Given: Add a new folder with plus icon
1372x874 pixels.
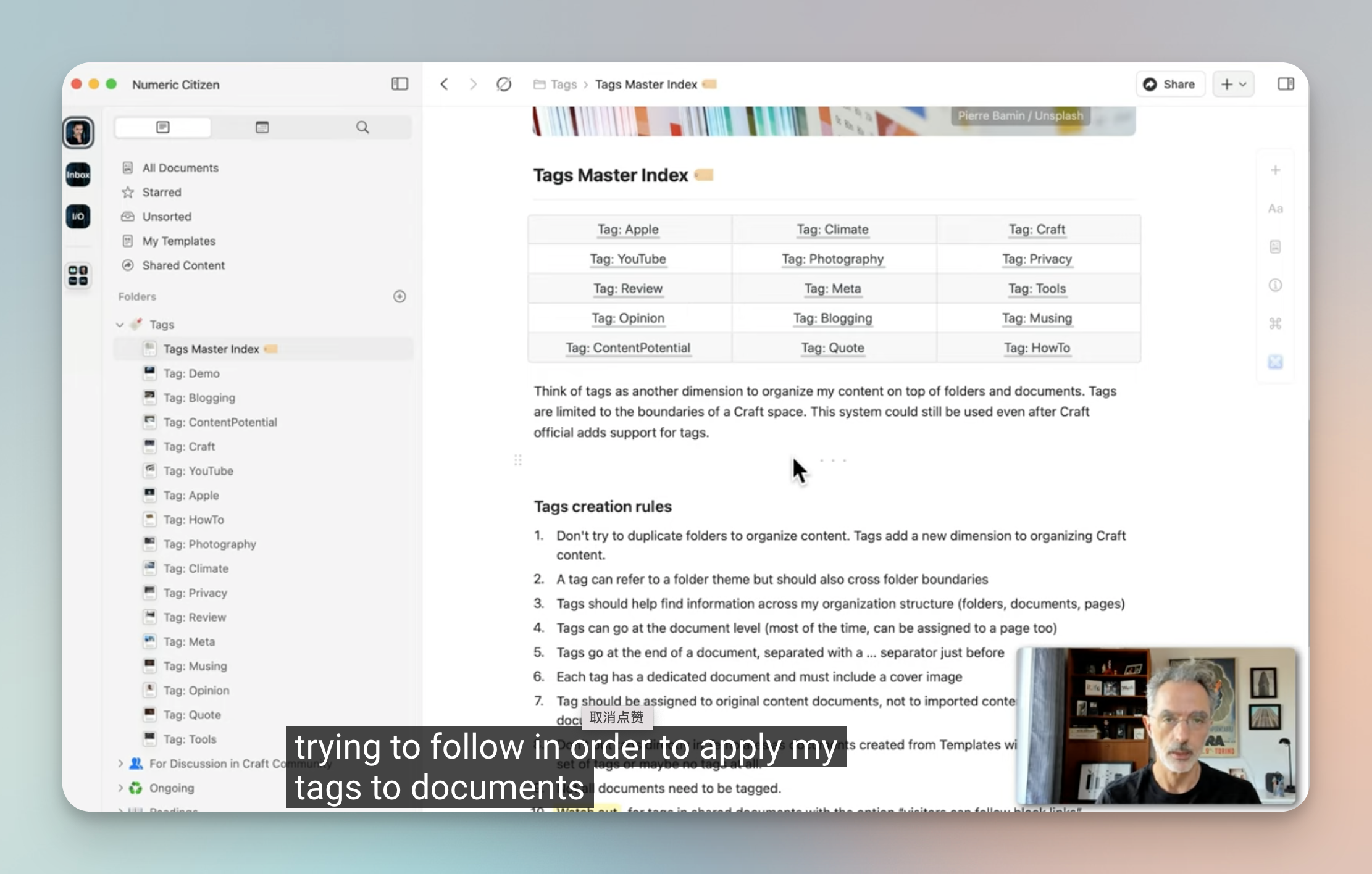Looking at the screenshot, I should pos(399,296).
